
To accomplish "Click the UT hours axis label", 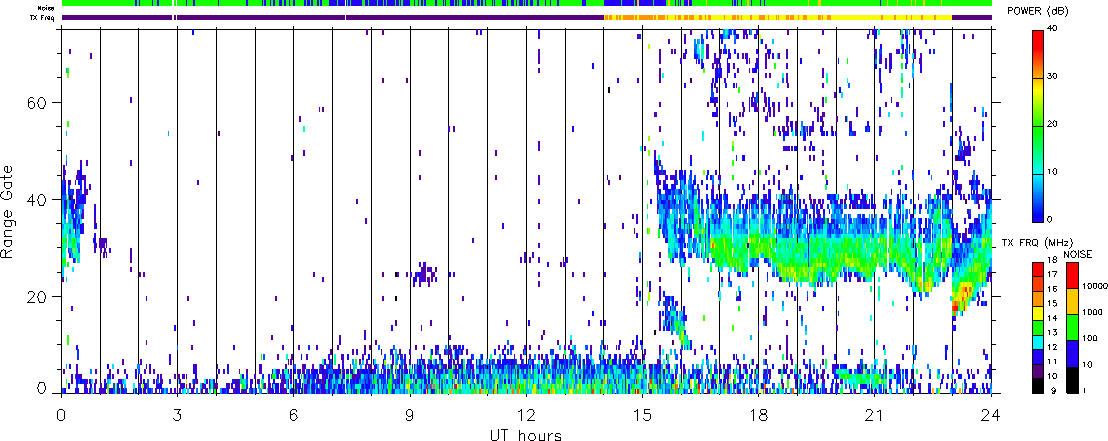I will click(526, 434).
